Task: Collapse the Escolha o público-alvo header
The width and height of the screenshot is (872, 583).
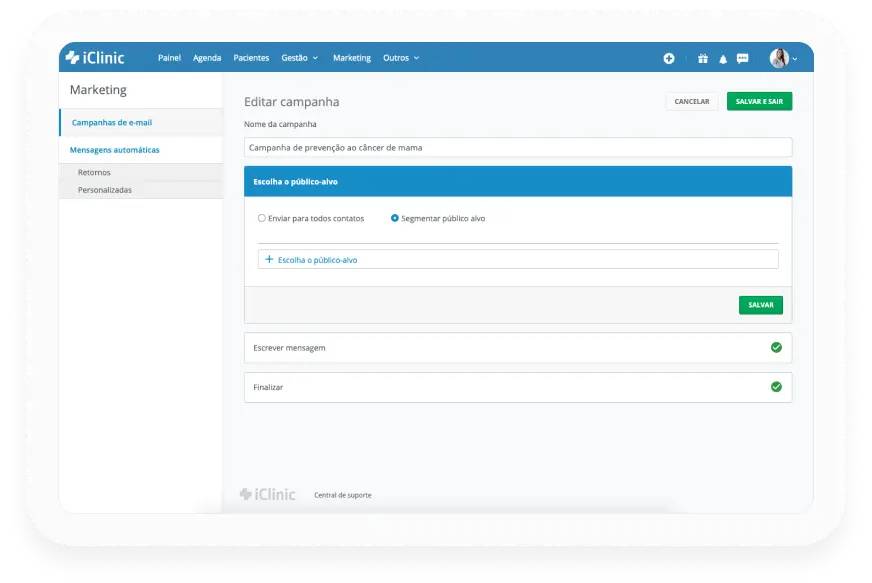Action: [x=518, y=181]
